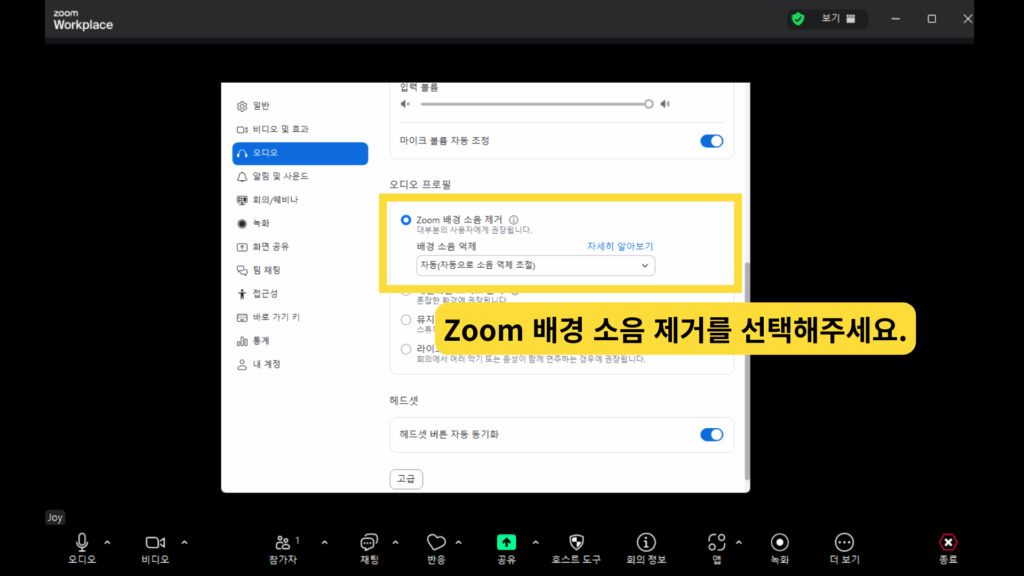The width and height of the screenshot is (1024, 576).
Task: Open 일반 general settings
Action: coord(300,106)
